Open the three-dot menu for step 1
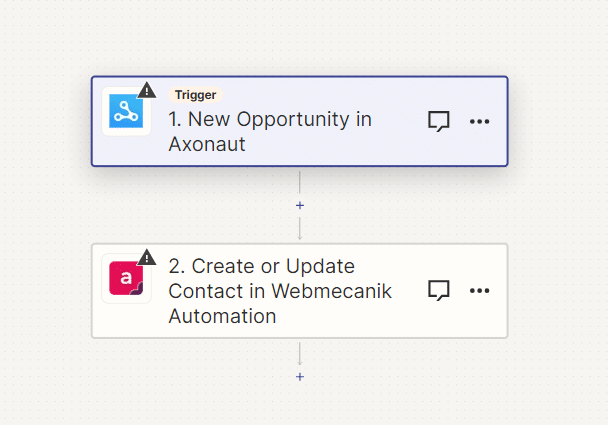The width and height of the screenshot is (608, 425). (480, 121)
